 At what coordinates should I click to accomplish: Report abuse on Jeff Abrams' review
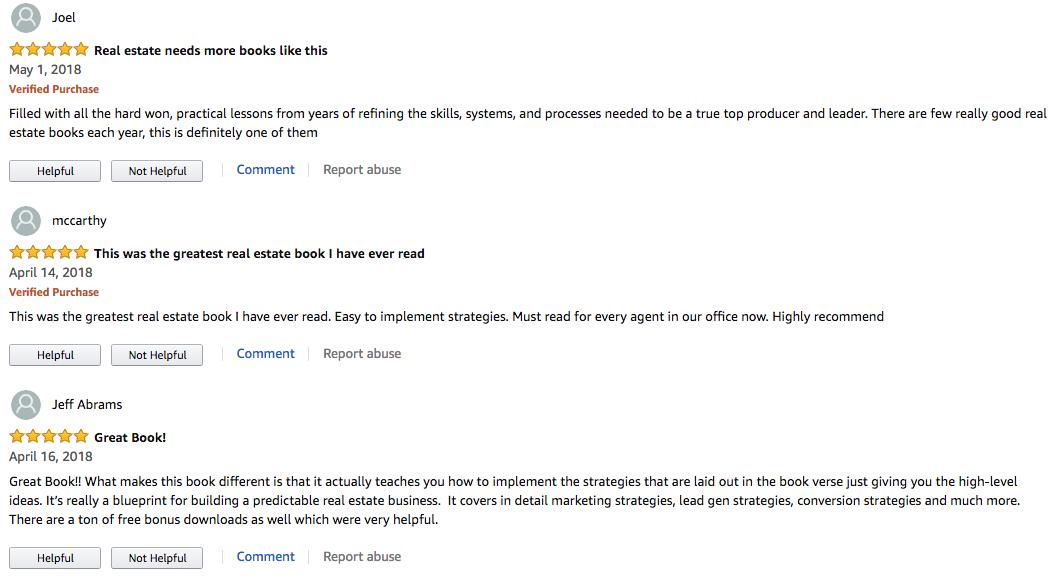[362, 557]
